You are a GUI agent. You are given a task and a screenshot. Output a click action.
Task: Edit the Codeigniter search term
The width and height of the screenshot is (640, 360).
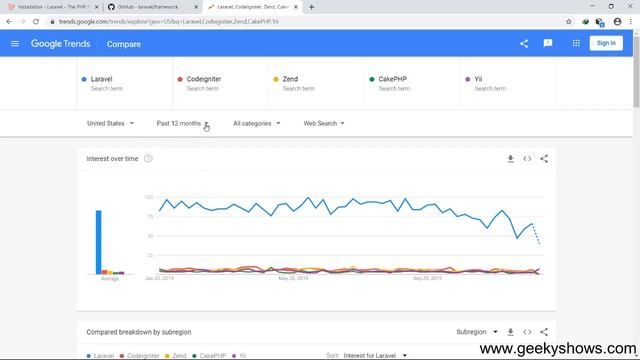pyautogui.click(x=220, y=83)
